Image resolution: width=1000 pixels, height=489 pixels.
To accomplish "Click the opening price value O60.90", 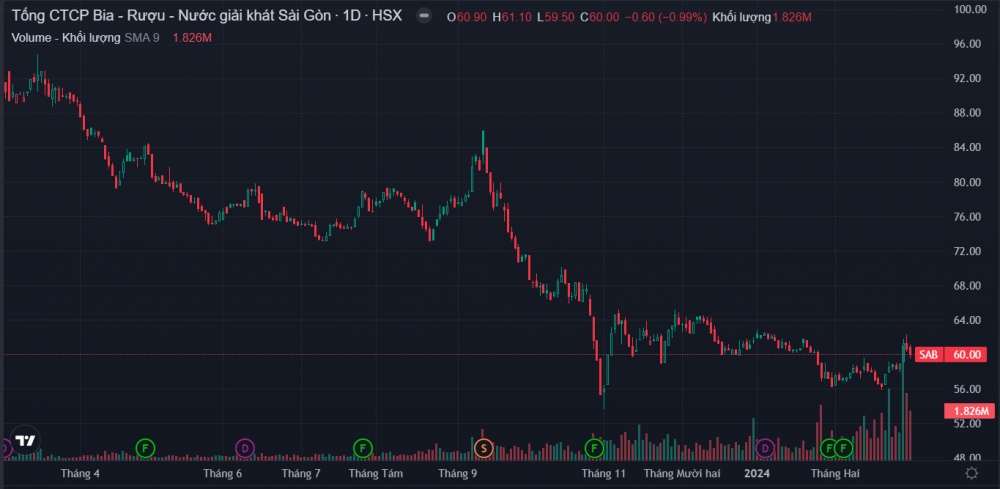I will [x=467, y=17].
